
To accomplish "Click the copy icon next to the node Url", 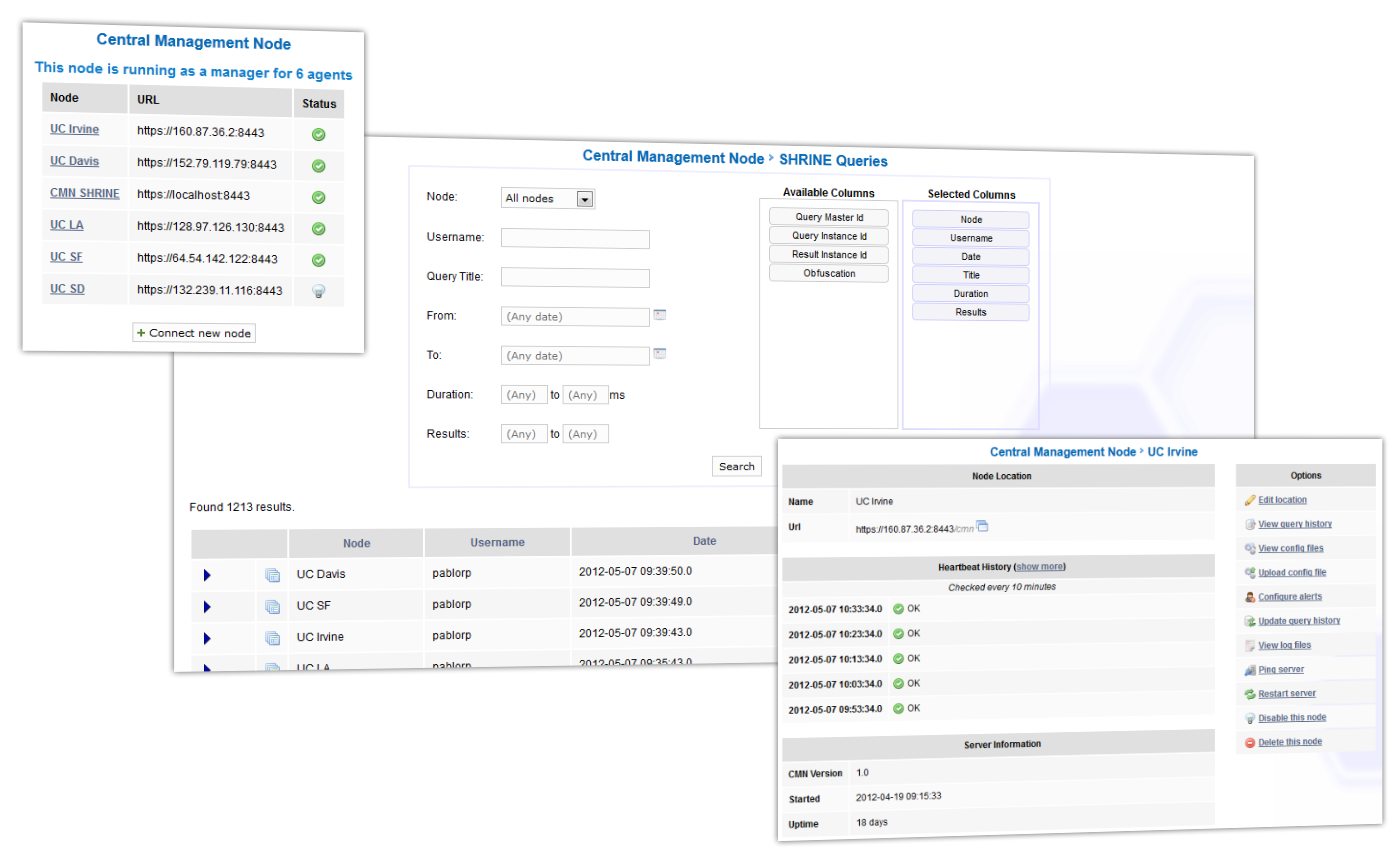I will click(982, 526).
